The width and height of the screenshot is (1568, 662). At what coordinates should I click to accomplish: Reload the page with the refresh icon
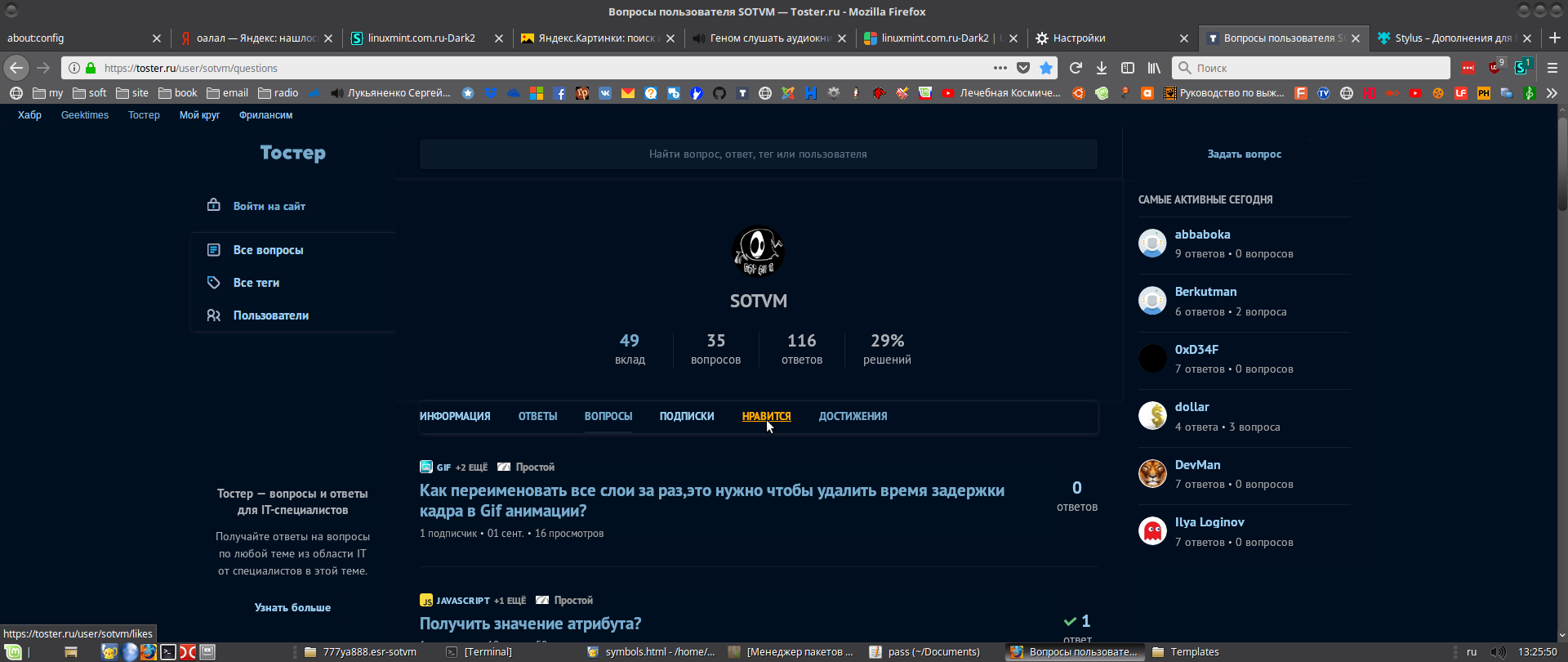point(1076,68)
